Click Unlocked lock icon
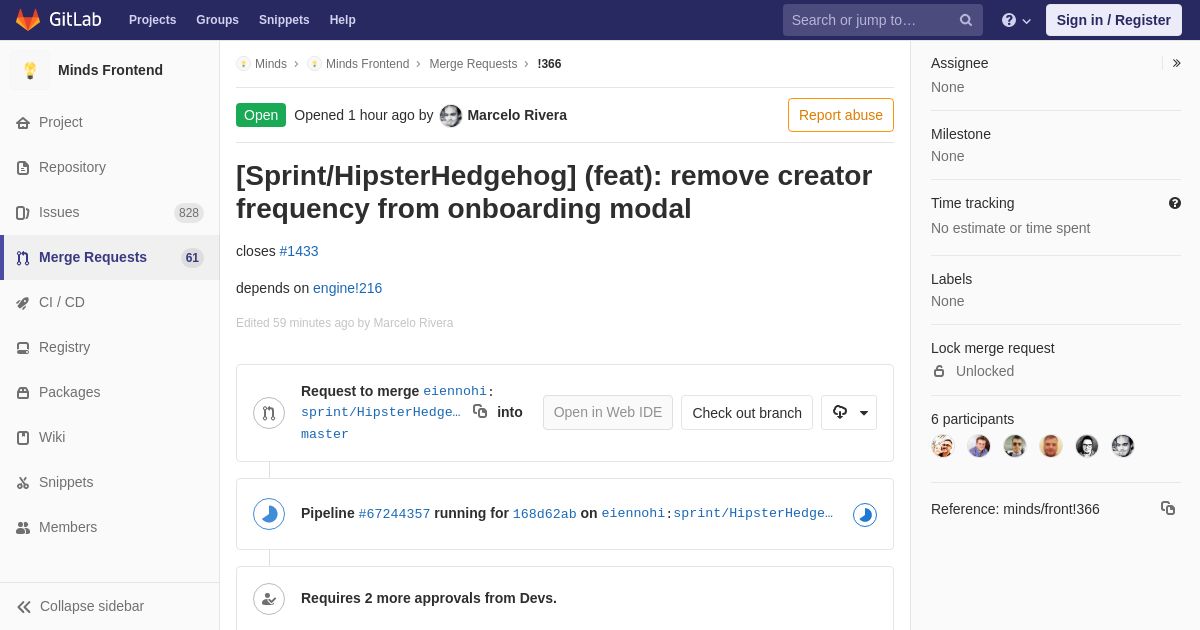 [x=939, y=371]
